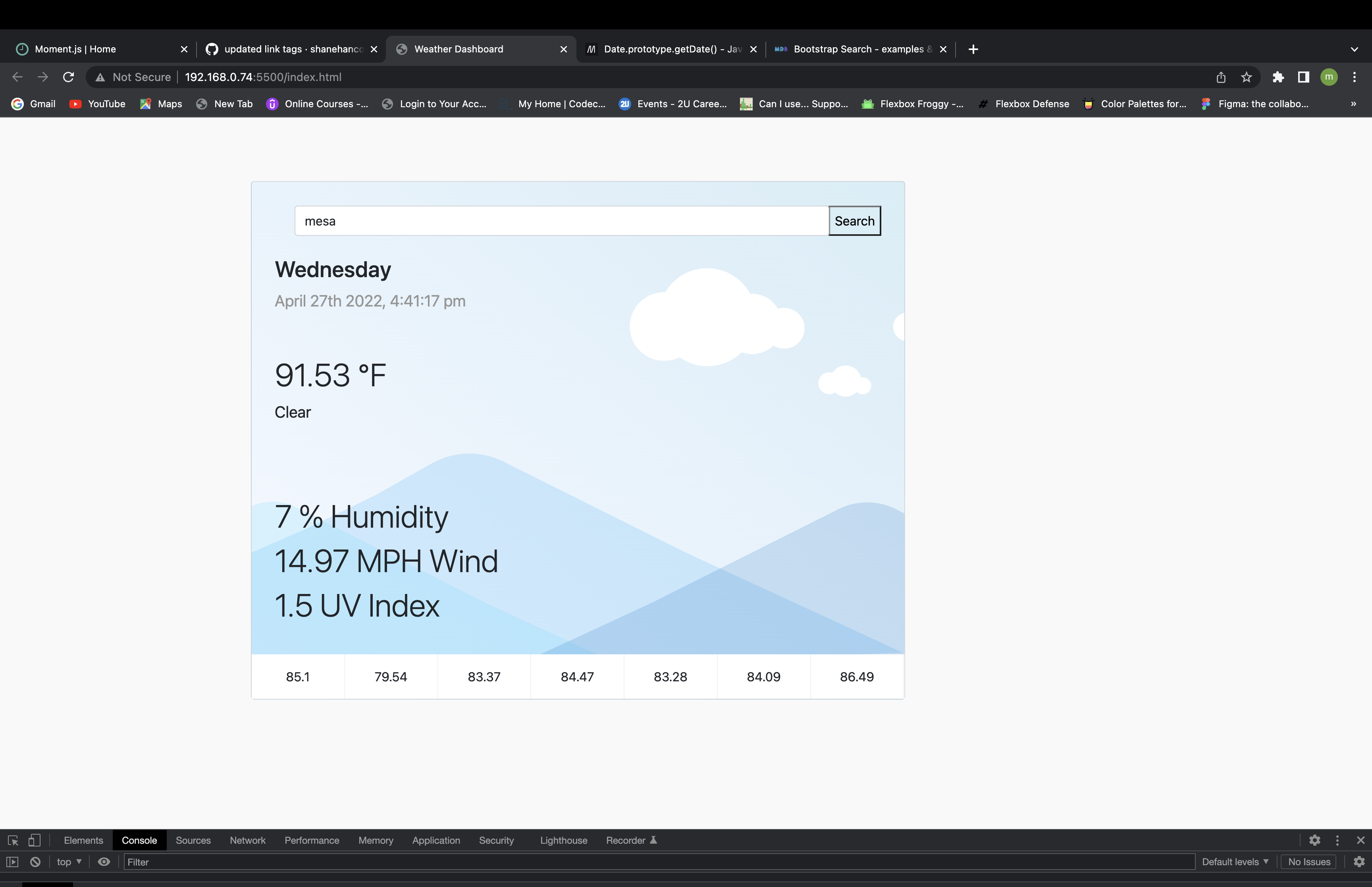Click the Search button

pos(854,221)
